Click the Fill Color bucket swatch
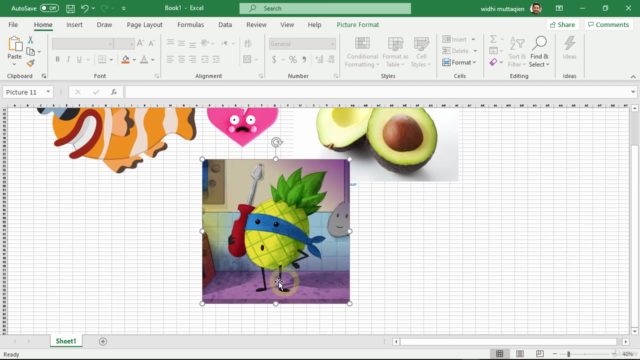This screenshot has height=360, width=640. 125,60
